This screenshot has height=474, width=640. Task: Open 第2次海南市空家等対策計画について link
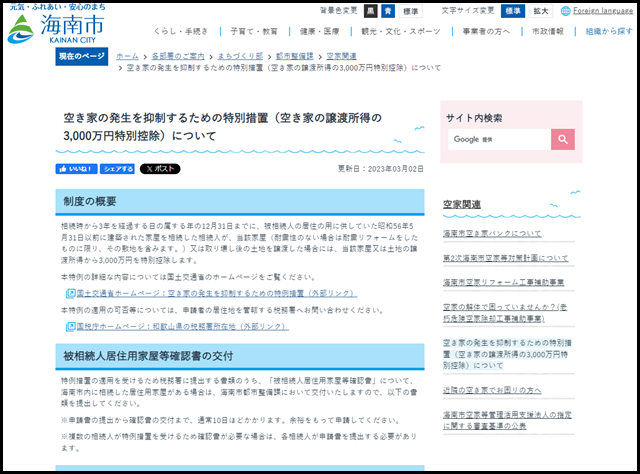[x=505, y=258]
